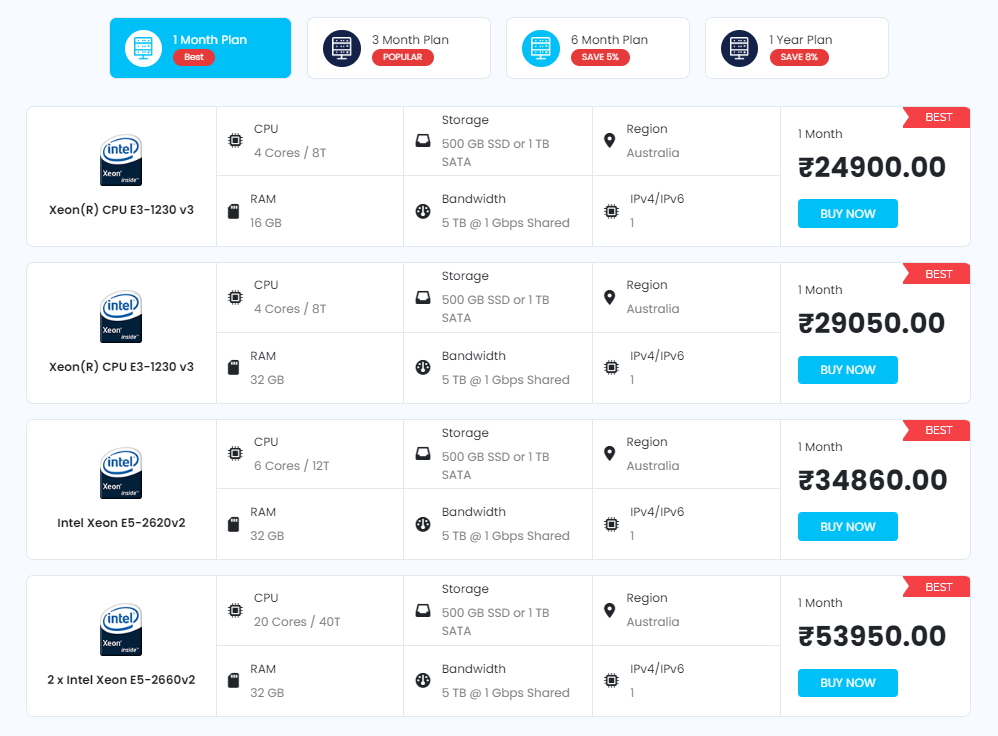Click BUY NOW for the ₹24900.00 plan
998x736 pixels.
847,214
